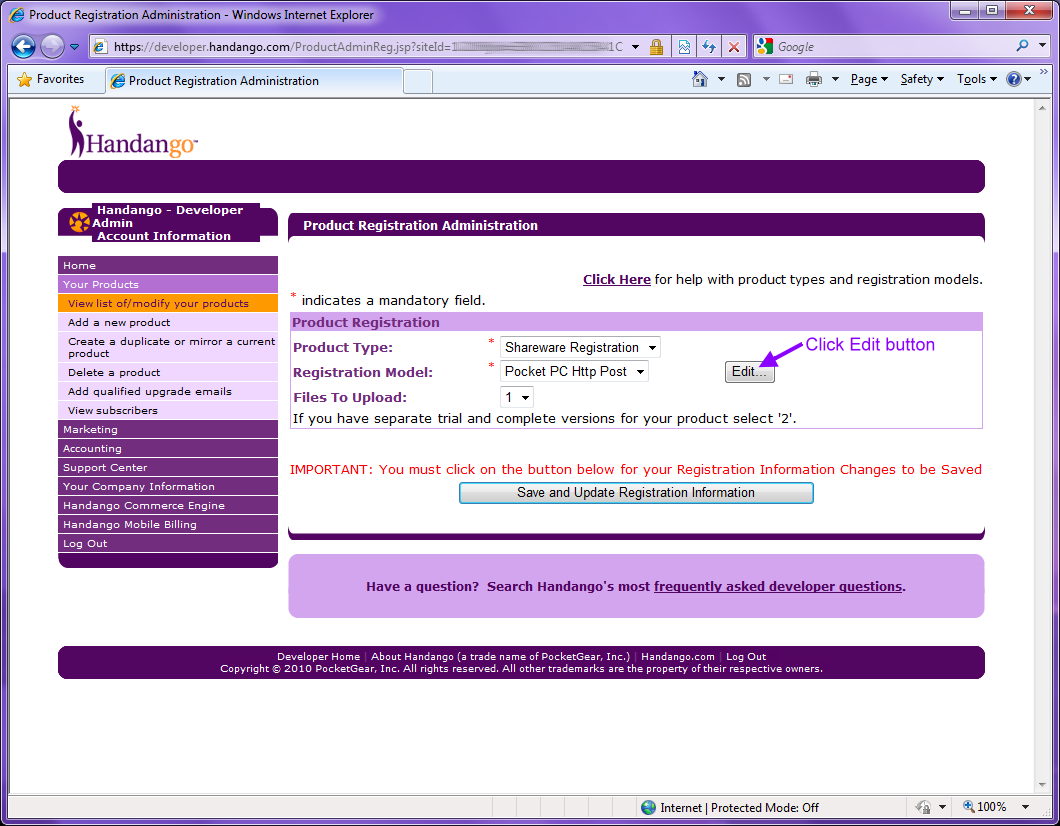Click the security lock icon in address bar
Image resolution: width=1060 pixels, height=826 pixels.
point(656,47)
